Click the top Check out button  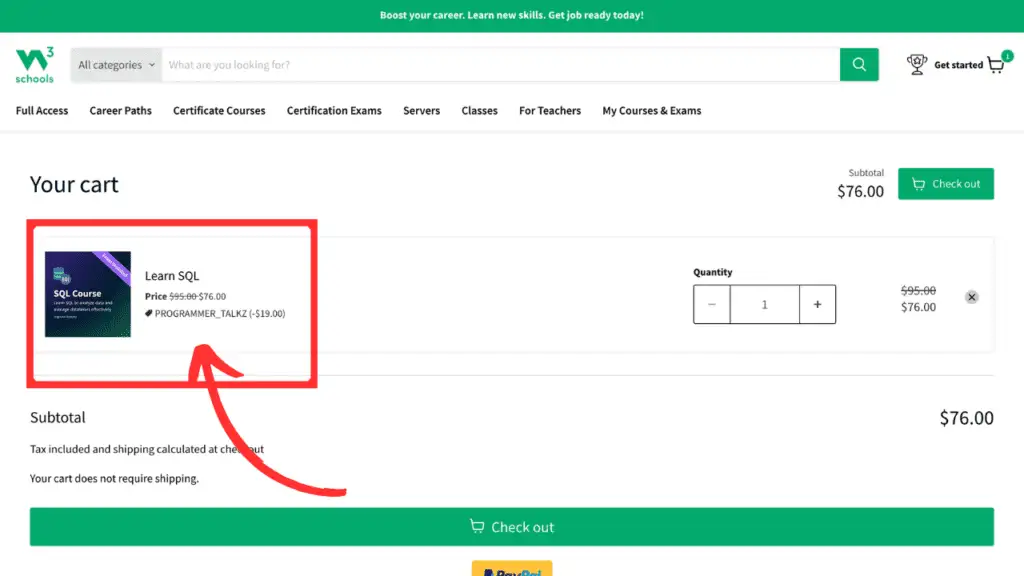pyautogui.click(x=945, y=184)
